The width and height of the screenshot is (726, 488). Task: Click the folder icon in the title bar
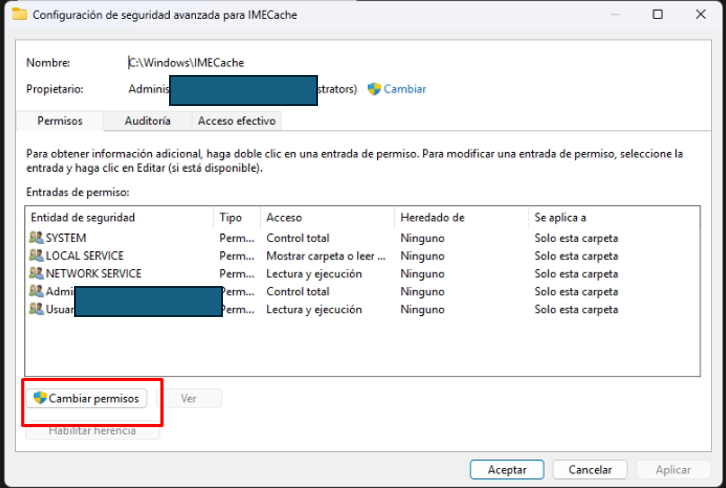point(20,15)
